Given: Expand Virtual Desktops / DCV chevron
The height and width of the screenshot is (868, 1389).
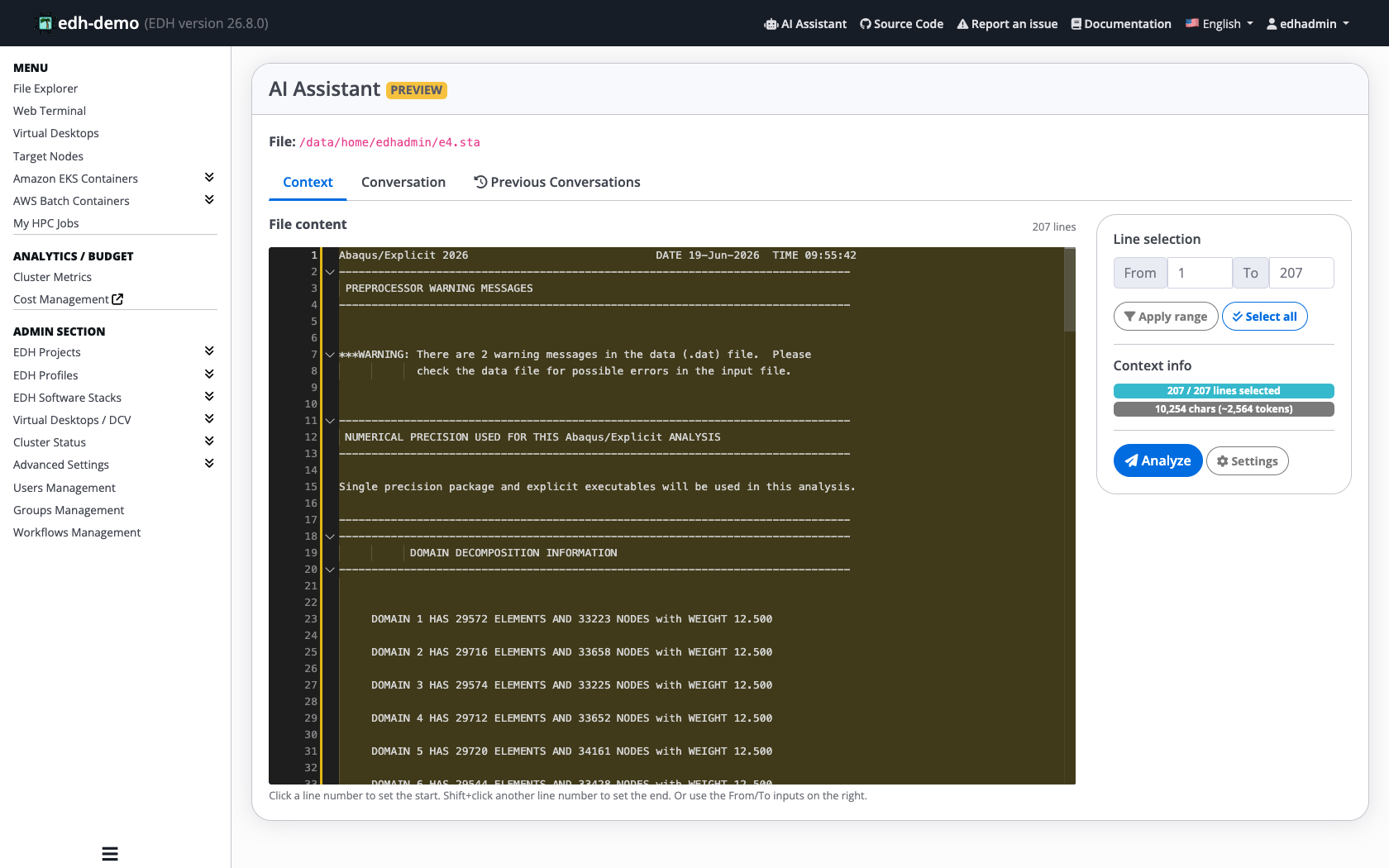Looking at the screenshot, I should (x=209, y=419).
